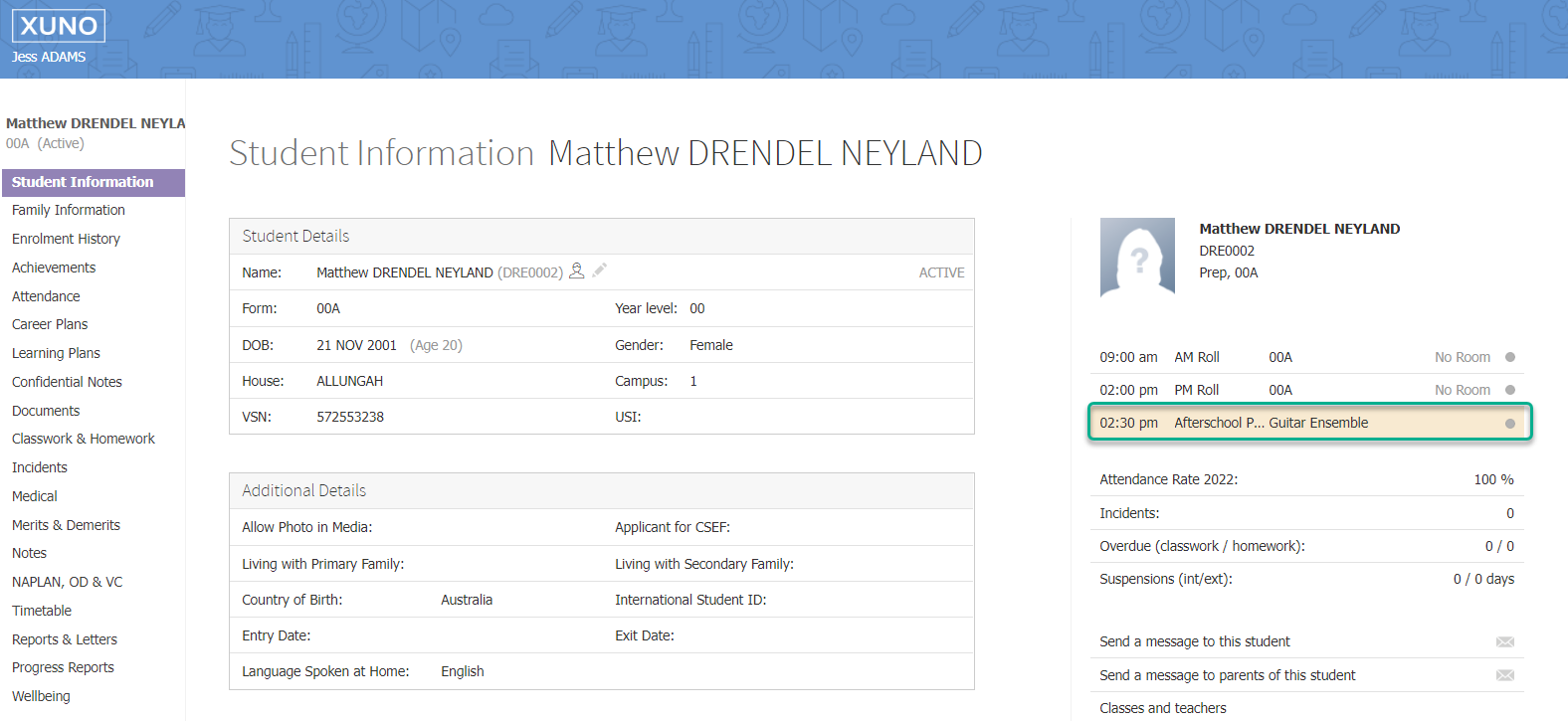Image resolution: width=1568 pixels, height=721 pixels.
Task: Go to Enrolment History page
Action: (x=66, y=239)
